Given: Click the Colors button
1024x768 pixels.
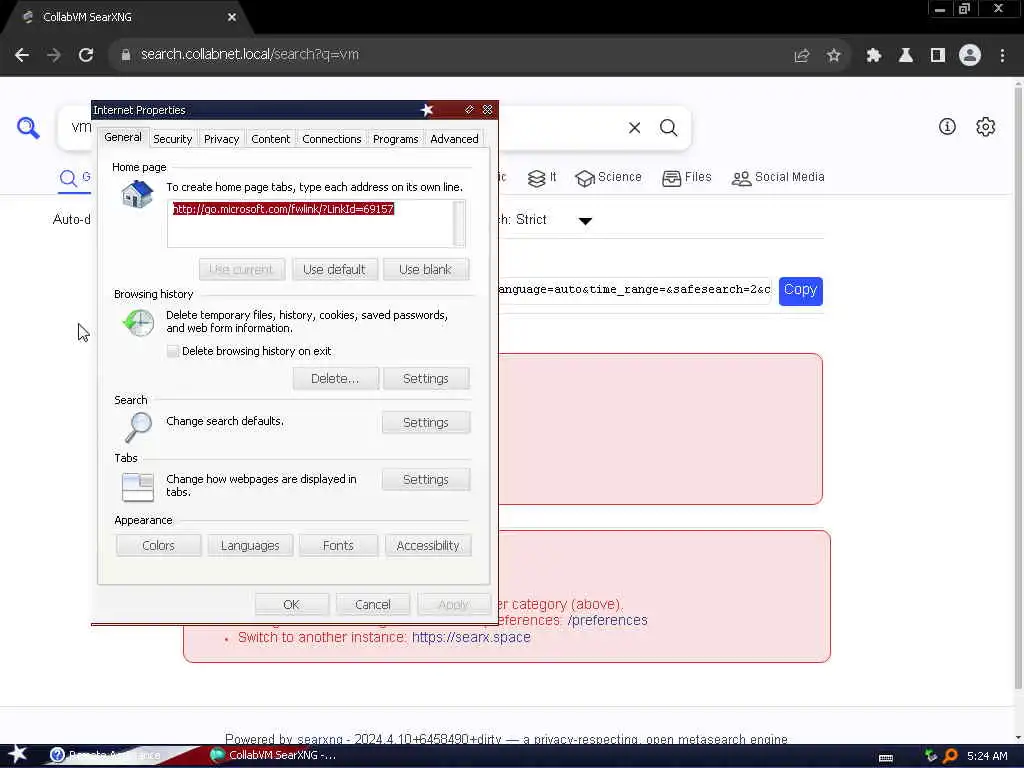Looking at the screenshot, I should pyautogui.click(x=159, y=546).
